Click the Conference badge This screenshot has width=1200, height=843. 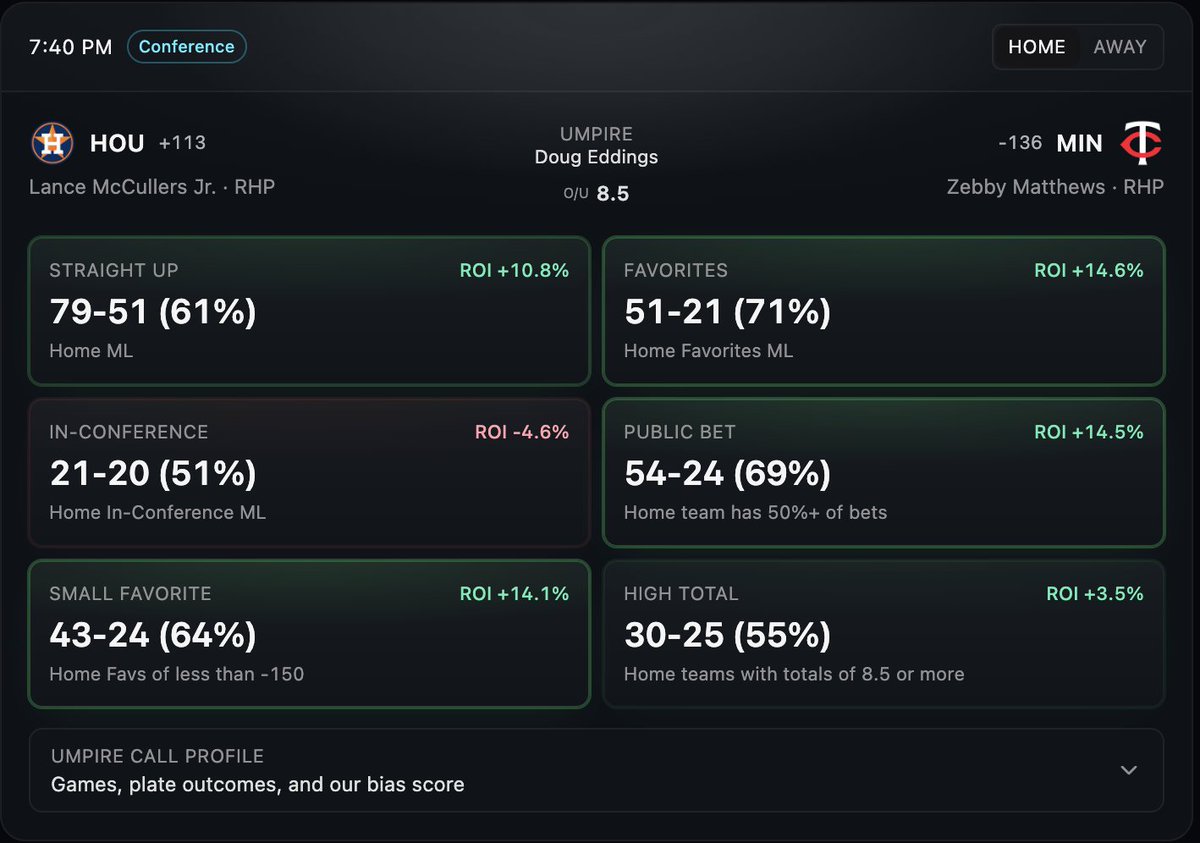point(187,47)
